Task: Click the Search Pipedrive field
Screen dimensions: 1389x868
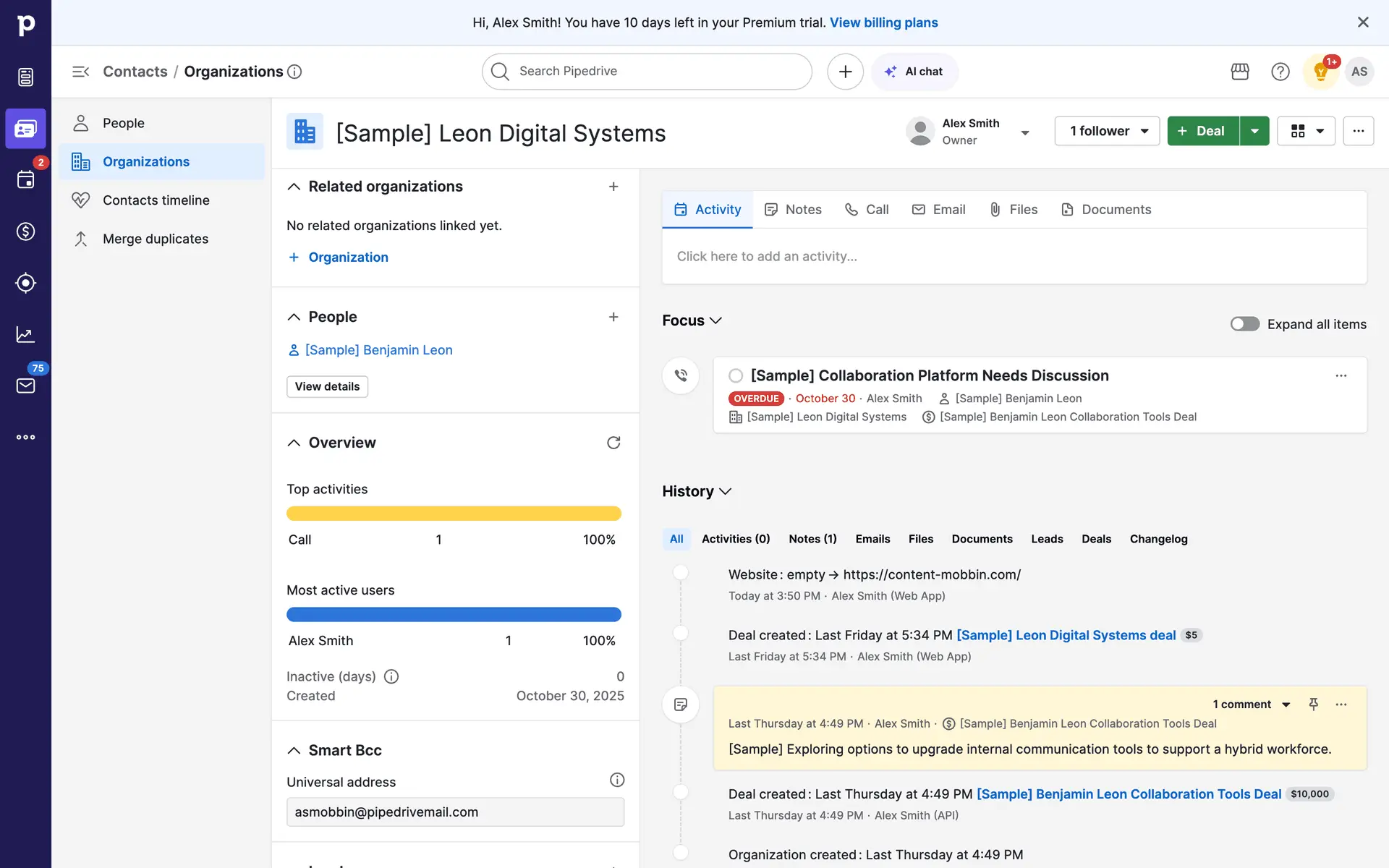Action: 646,72
